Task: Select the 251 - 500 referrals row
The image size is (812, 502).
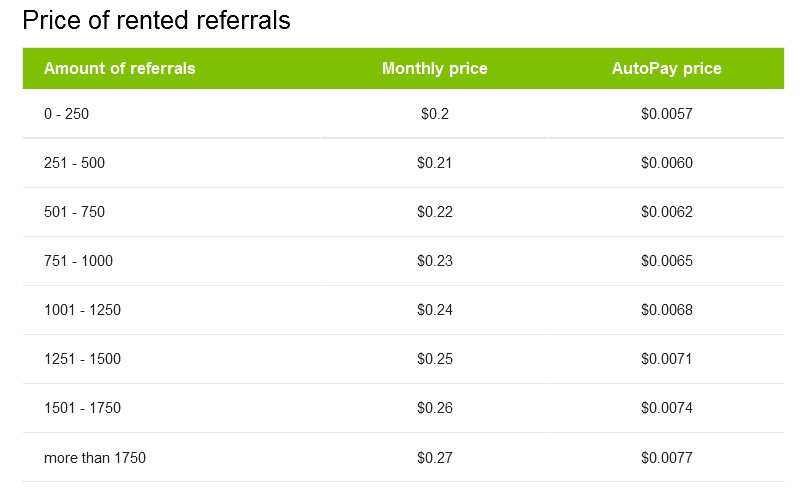Action: (403, 163)
